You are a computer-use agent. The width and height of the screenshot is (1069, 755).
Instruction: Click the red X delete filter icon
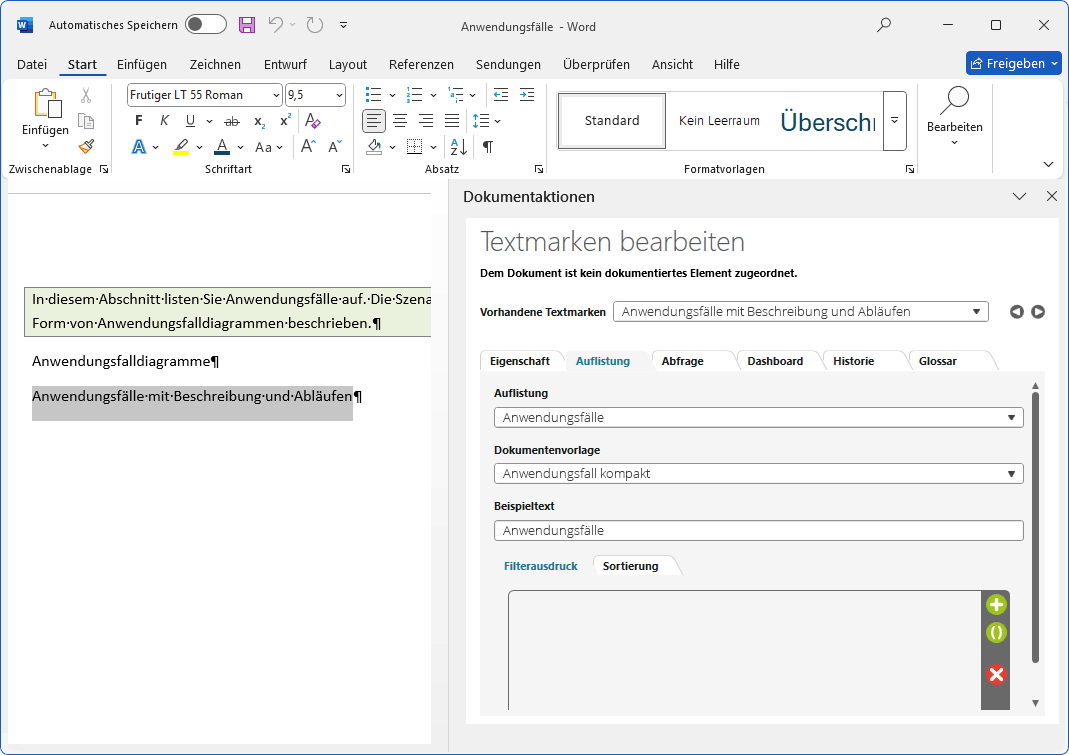(x=996, y=675)
